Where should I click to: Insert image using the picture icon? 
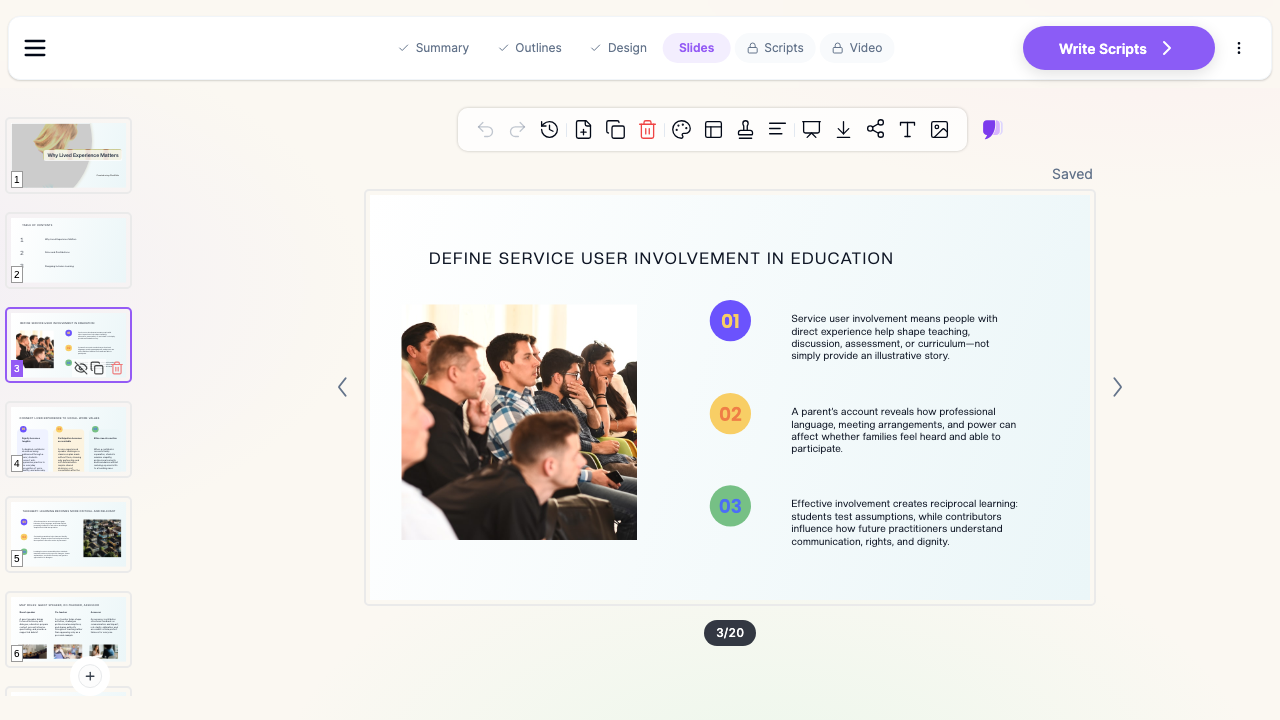[x=939, y=129]
